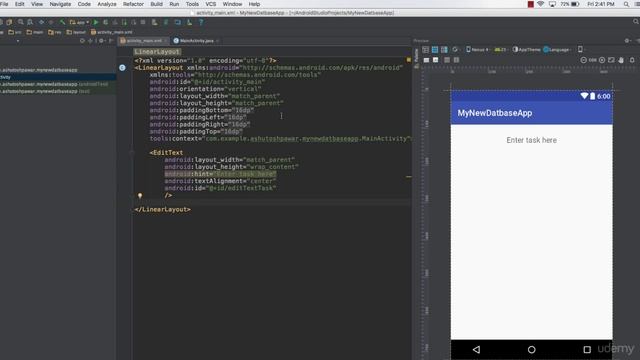Image resolution: width=640 pixels, height=360 pixels.
Task: Click the android:hint attribute line
Action: tap(220, 174)
